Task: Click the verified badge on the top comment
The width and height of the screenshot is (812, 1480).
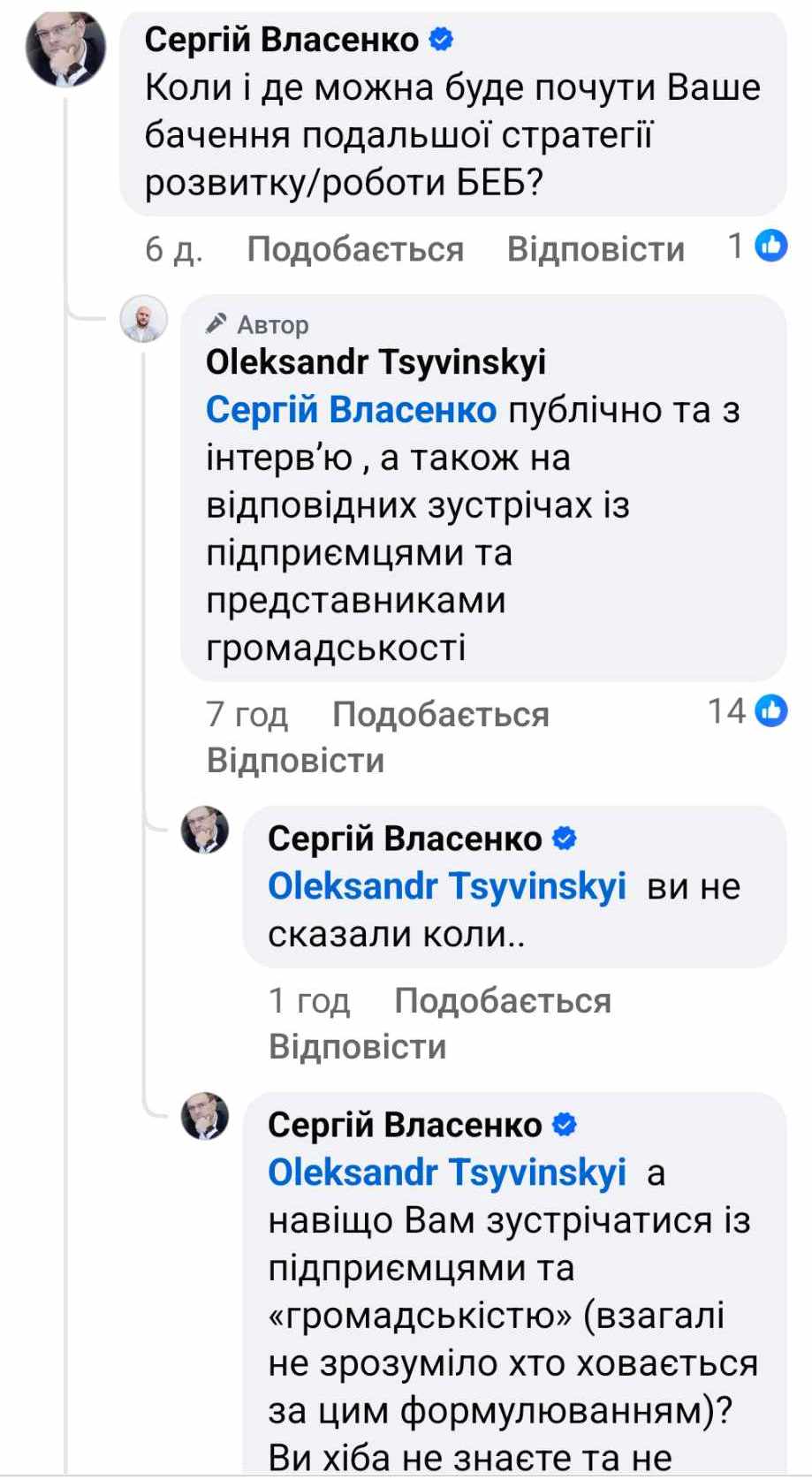Action: pyautogui.click(x=441, y=39)
